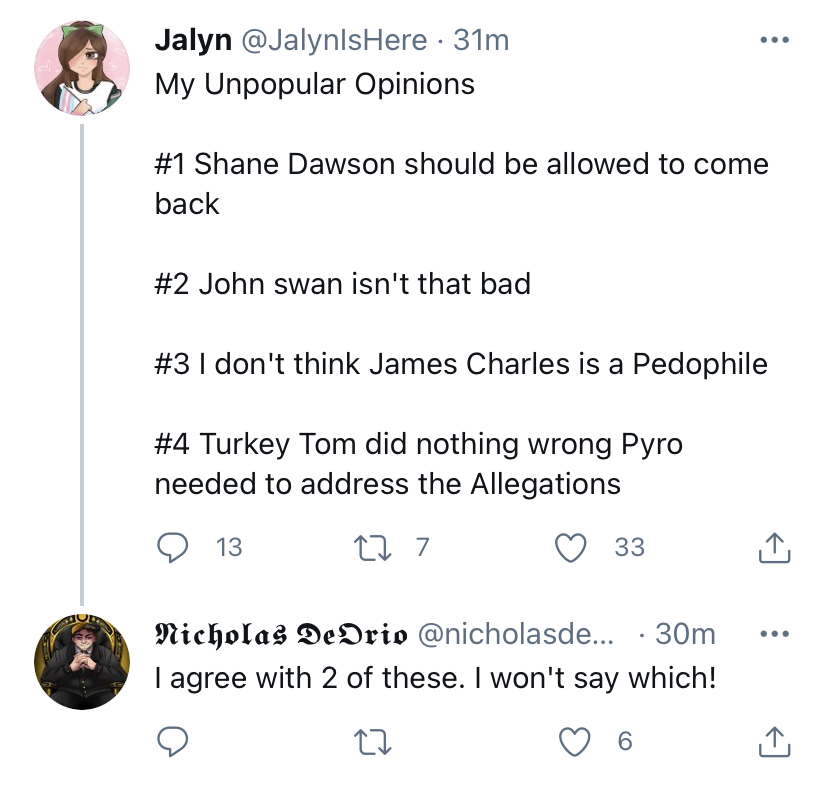Open Nicholas DeOrio display name link
This screenshot has height=785, width=828.
point(281,634)
